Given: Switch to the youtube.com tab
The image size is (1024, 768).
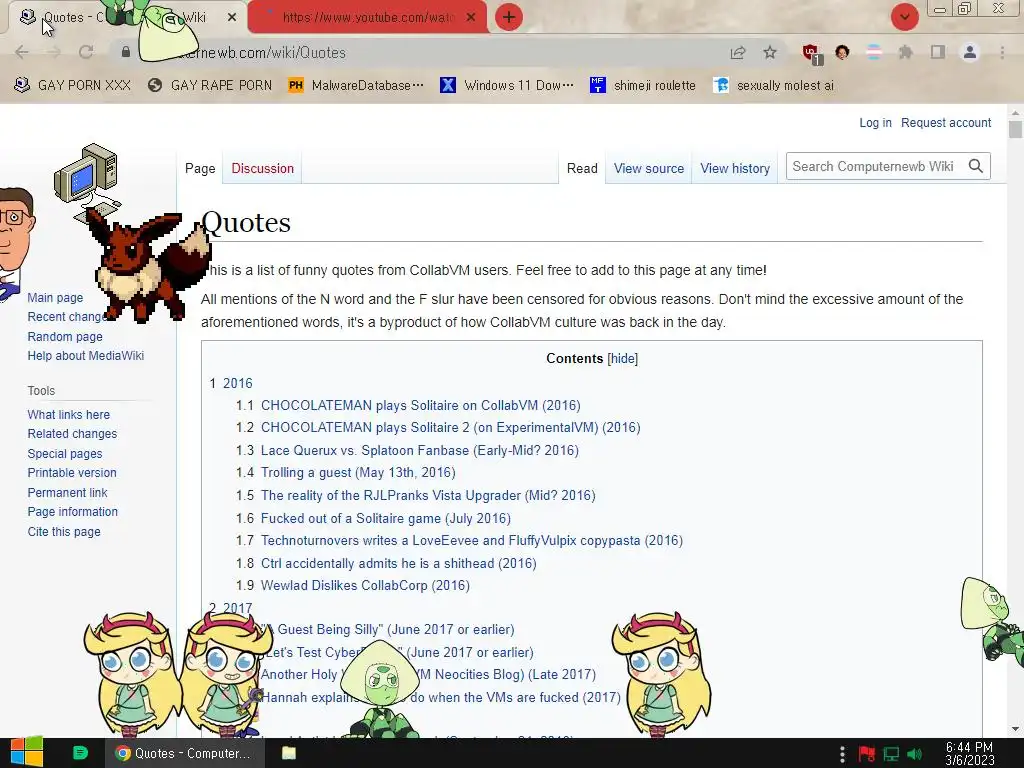Looking at the screenshot, I should [367, 17].
